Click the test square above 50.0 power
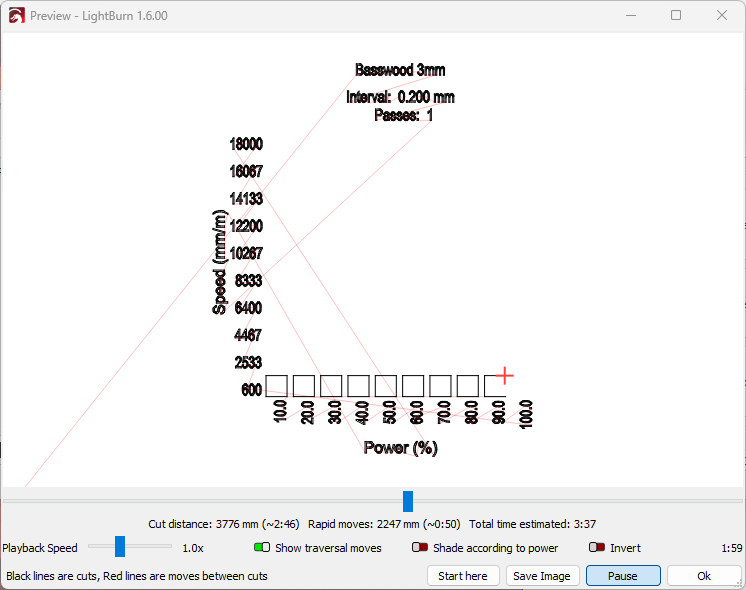 click(x=386, y=386)
